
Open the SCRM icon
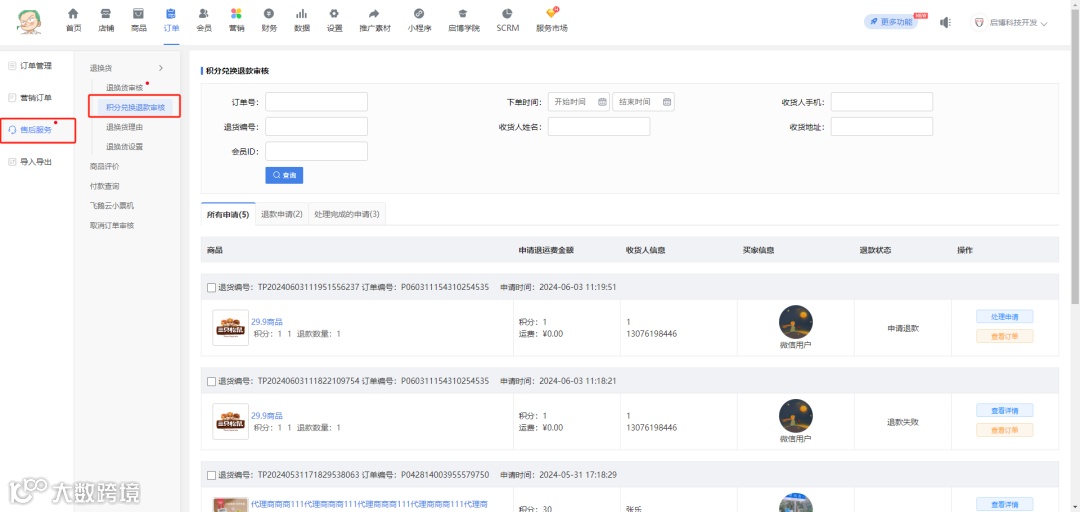coord(508,14)
